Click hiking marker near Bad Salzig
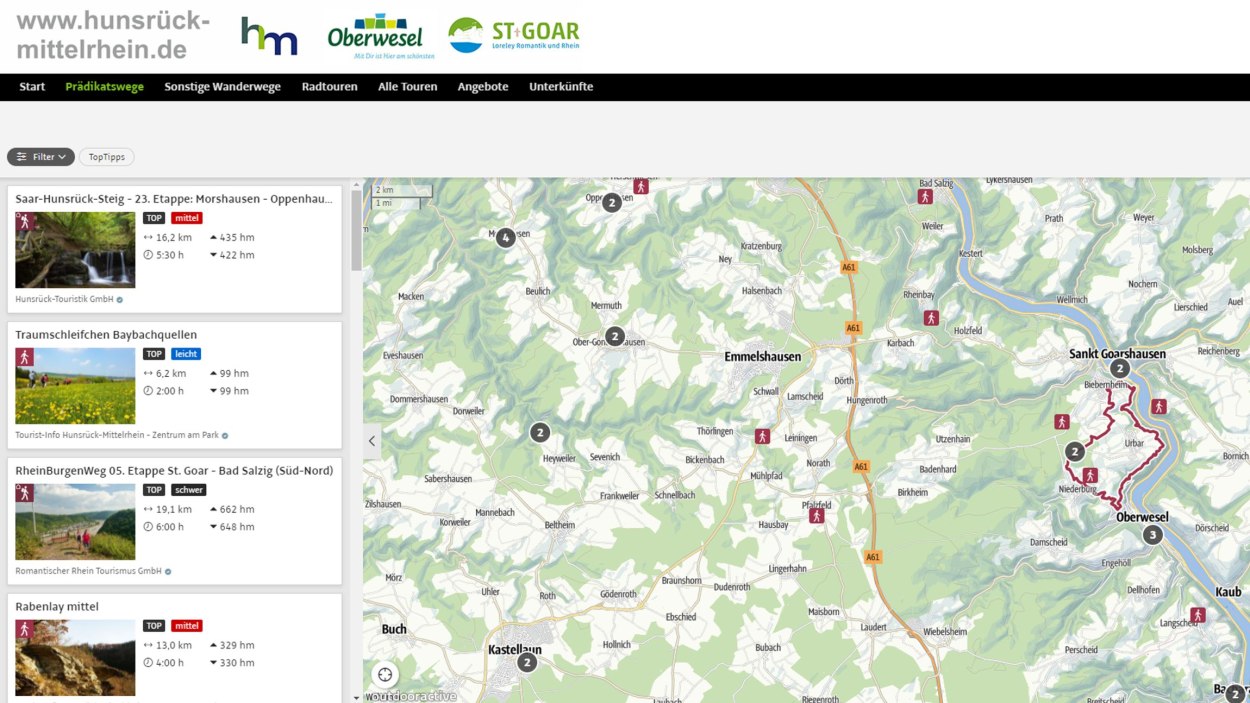The image size is (1250, 703). pos(925,197)
